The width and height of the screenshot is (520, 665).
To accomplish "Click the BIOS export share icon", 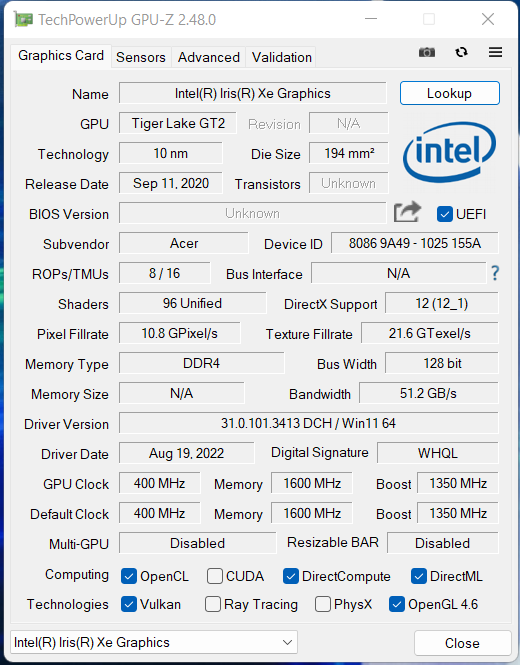I will pos(407,212).
